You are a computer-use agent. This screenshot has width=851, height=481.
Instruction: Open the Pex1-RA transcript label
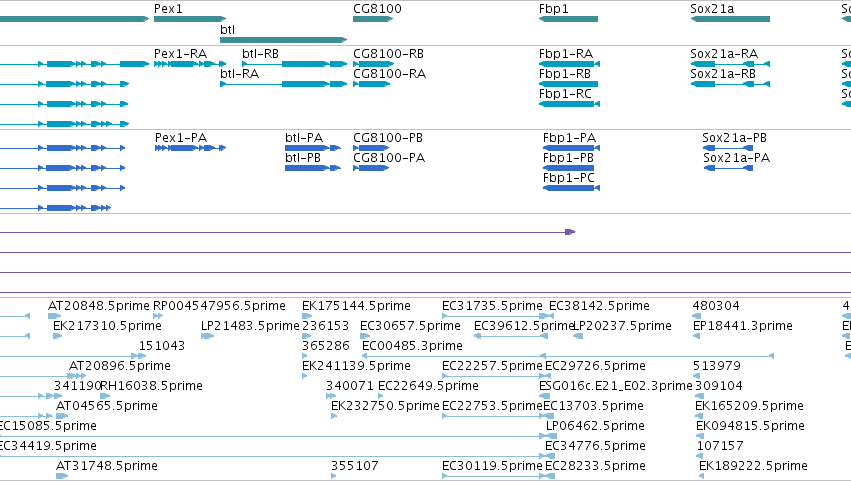click(x=181, y=54)
